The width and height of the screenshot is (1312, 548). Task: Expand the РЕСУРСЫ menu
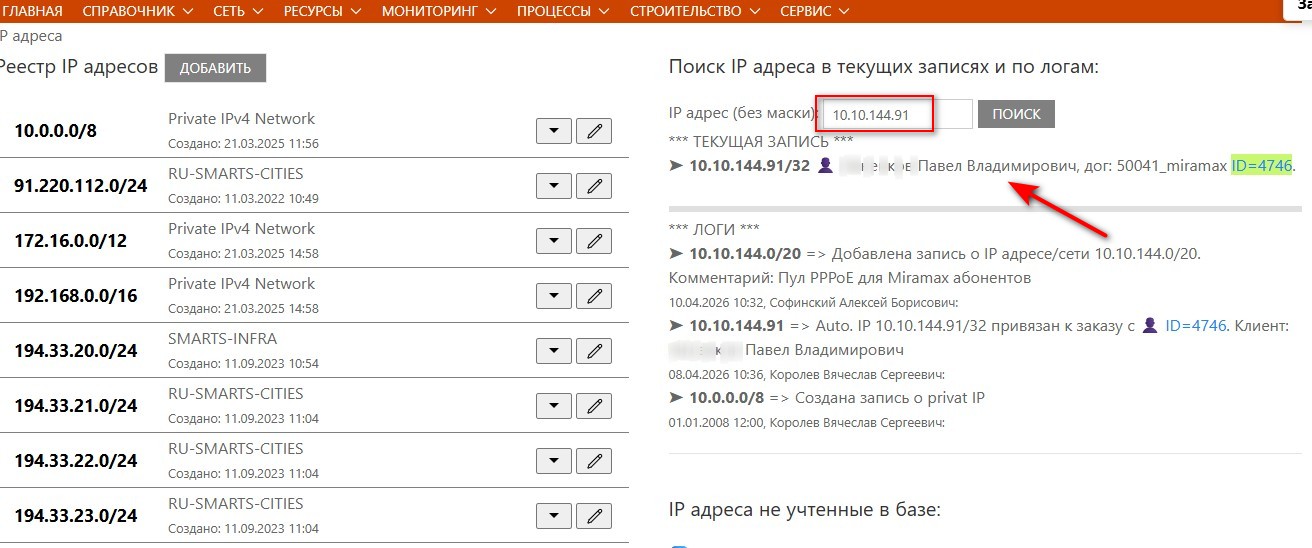coord(324,11)
